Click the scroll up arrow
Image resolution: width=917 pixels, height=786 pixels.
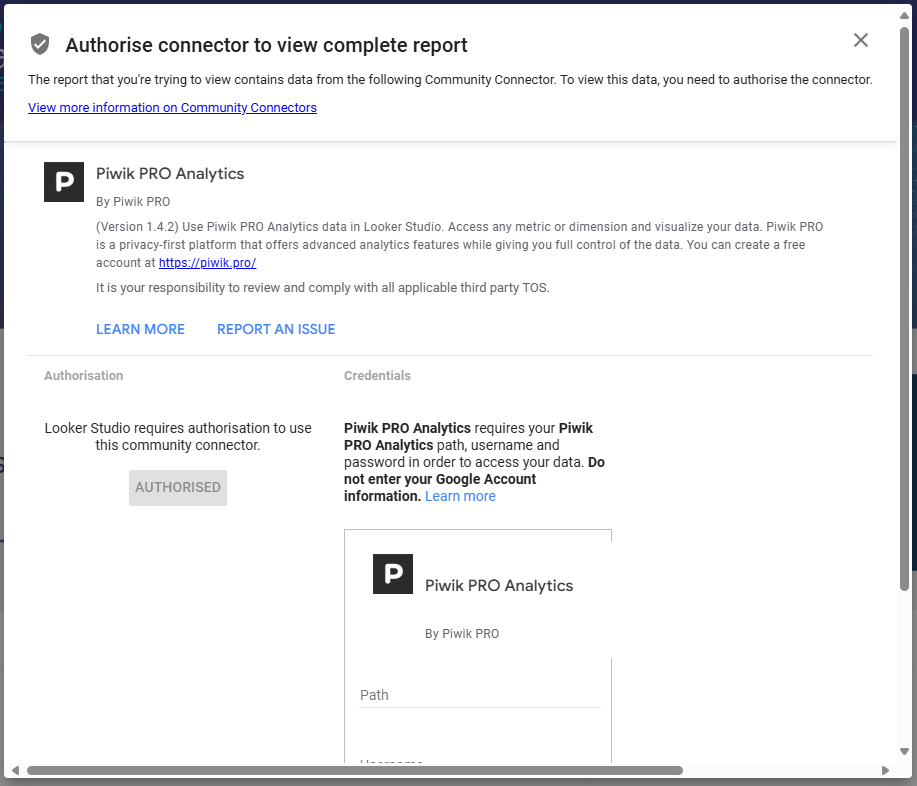904,15
